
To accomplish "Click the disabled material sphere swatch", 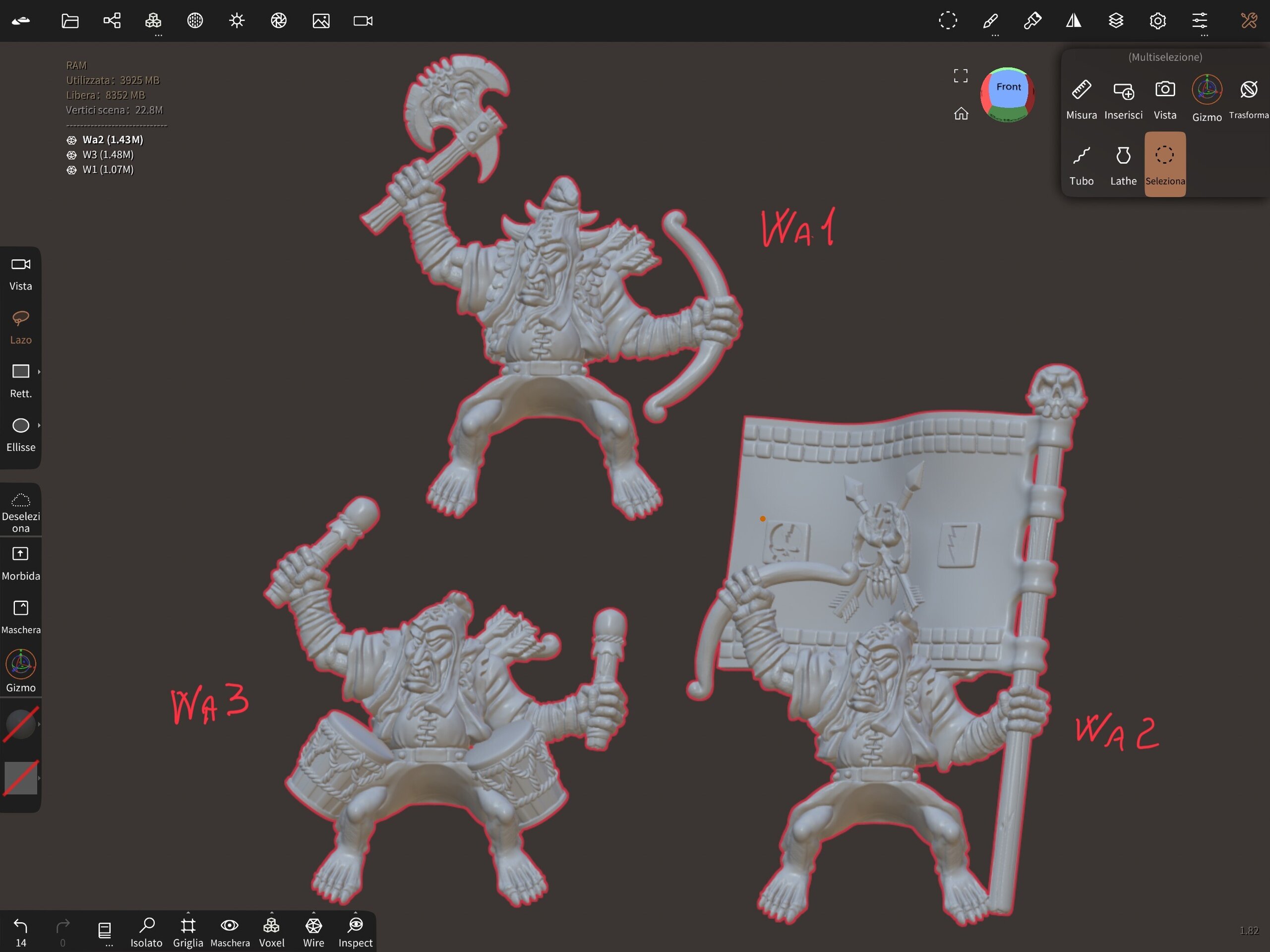I will pyautogui.click(x=21, y=724).
